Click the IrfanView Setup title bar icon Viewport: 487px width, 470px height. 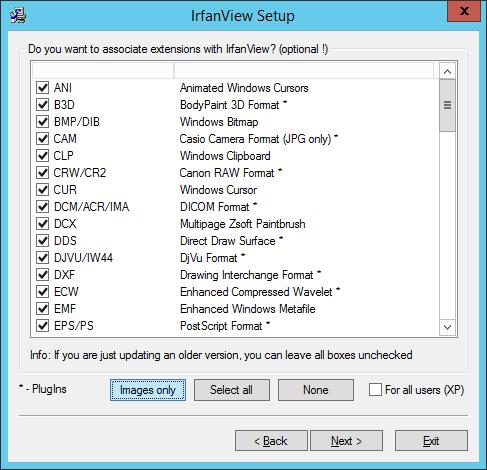(x=18, y=16)
